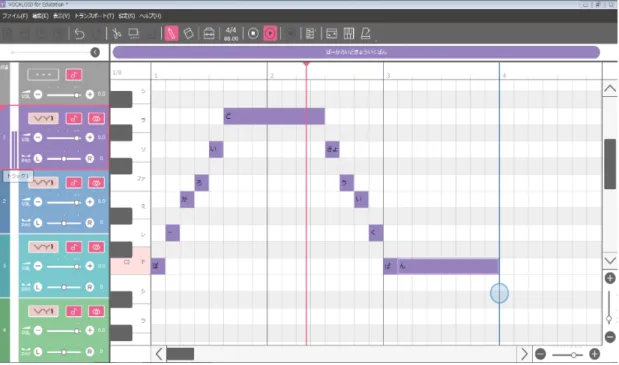The image size is (619, 365).
Task: Zoom in vertically with the right-side plus button
Action: tap(610, 278)
